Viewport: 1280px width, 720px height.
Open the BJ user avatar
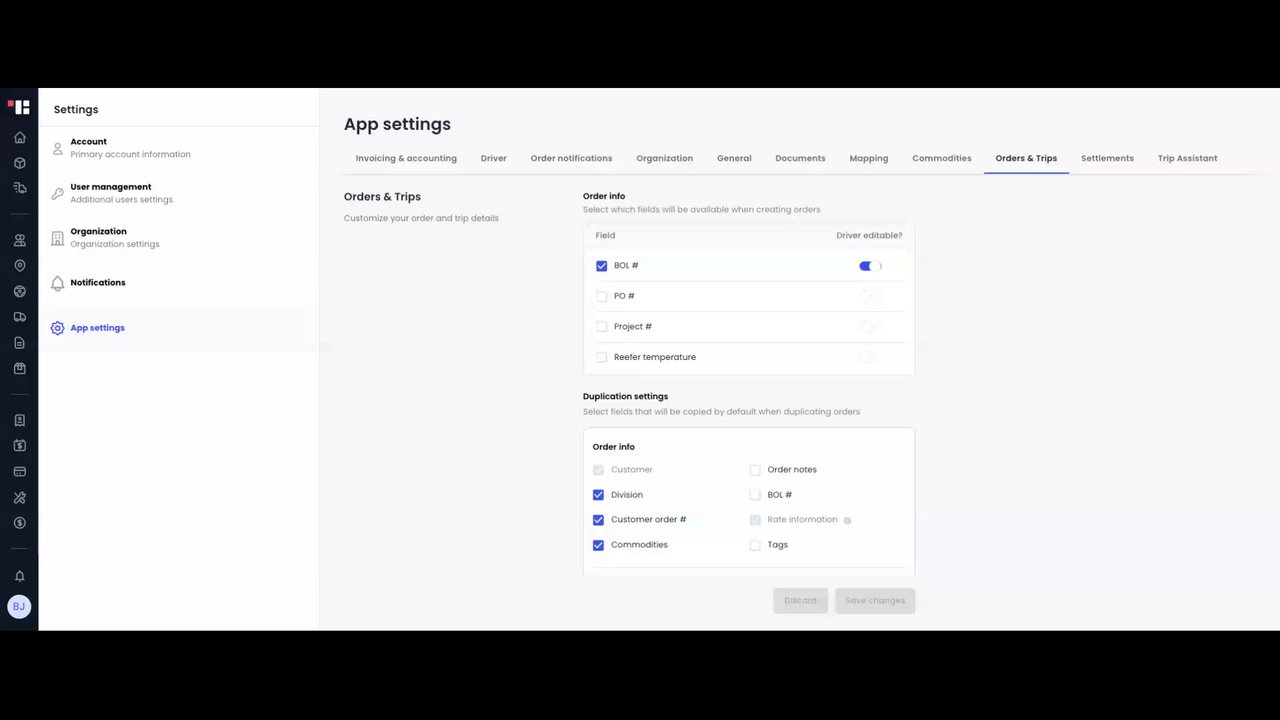pyautogui.click(x=19, y=607)
